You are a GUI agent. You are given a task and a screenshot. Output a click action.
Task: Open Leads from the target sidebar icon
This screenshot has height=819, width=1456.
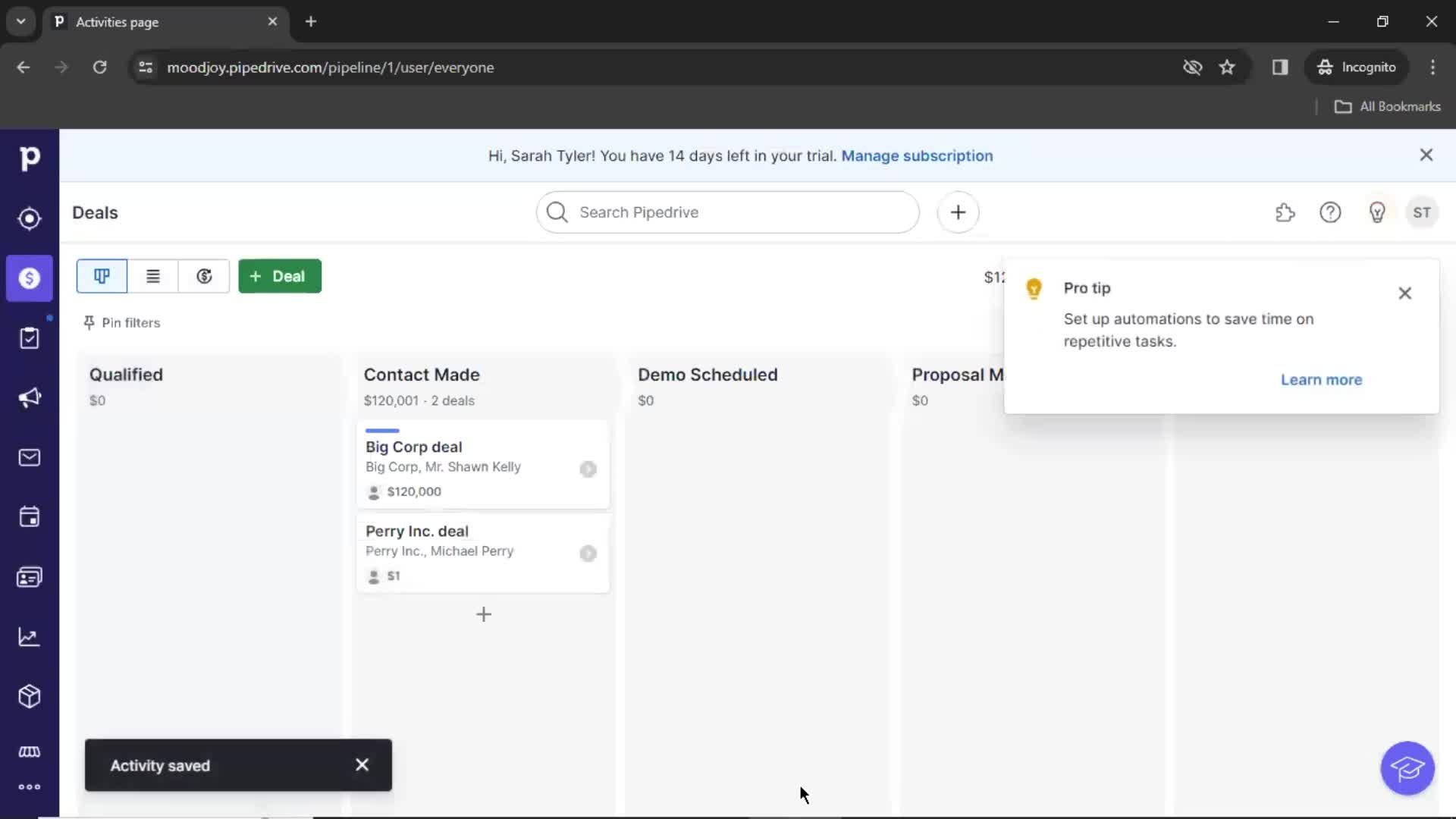30,218
